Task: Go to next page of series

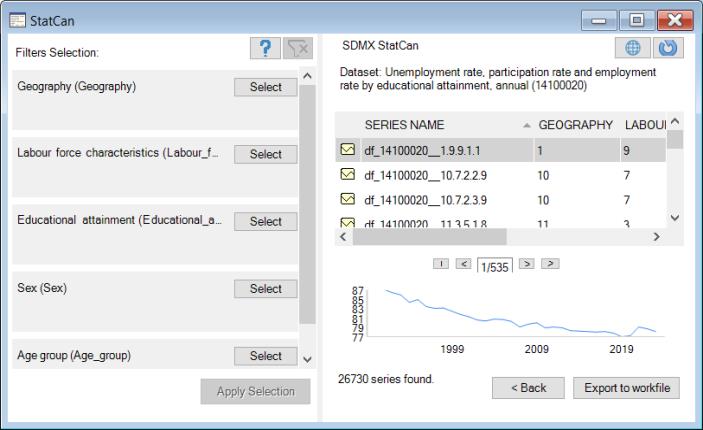Action: coord(528,263)
